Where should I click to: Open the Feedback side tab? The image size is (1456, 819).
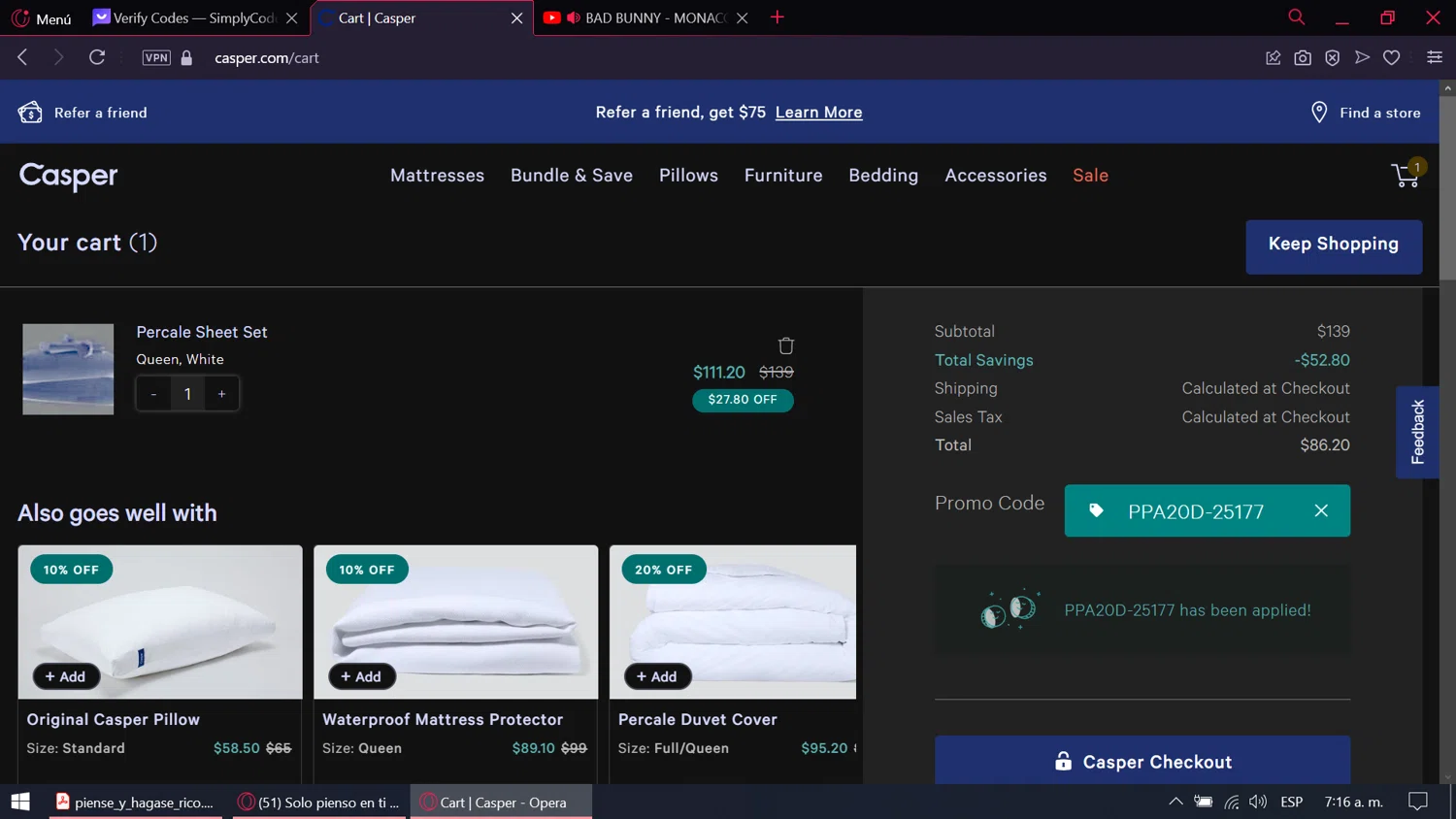[1417, 432]
